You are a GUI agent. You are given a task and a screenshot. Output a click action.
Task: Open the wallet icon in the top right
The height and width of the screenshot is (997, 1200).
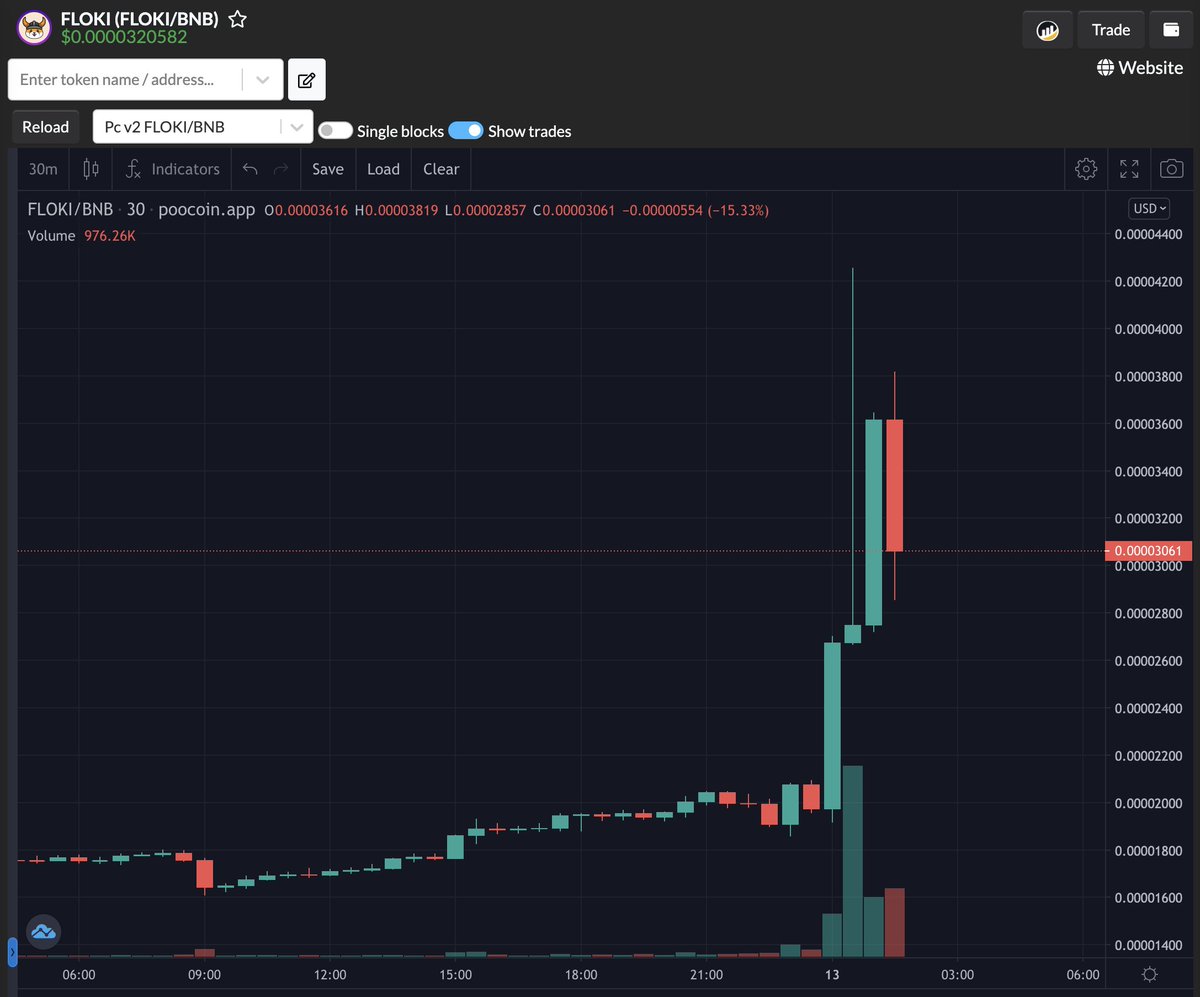pyautogui.click(x=1171, y=29)
